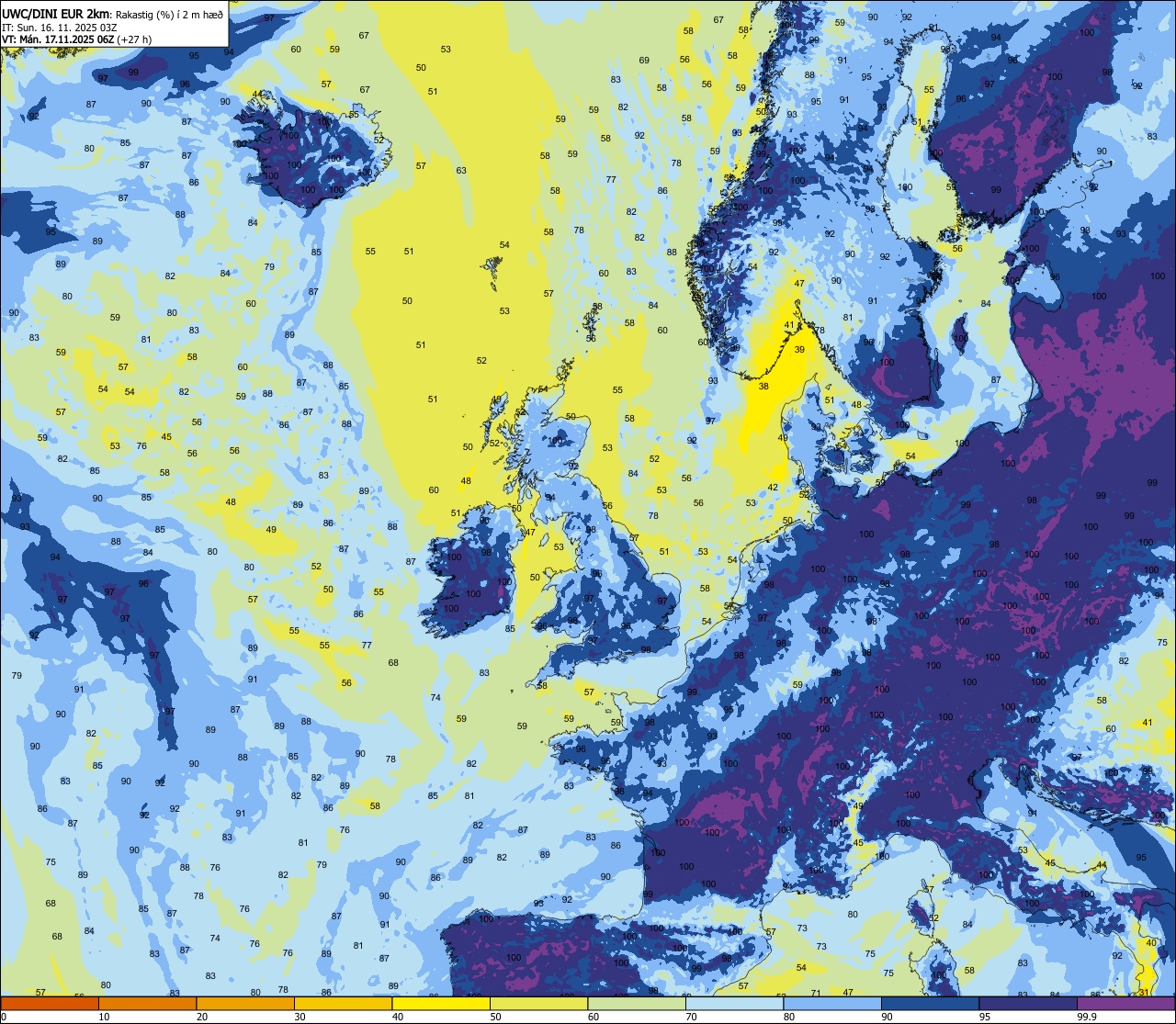Click the 0–10 dark orange legend swatch

[50, 1003]
